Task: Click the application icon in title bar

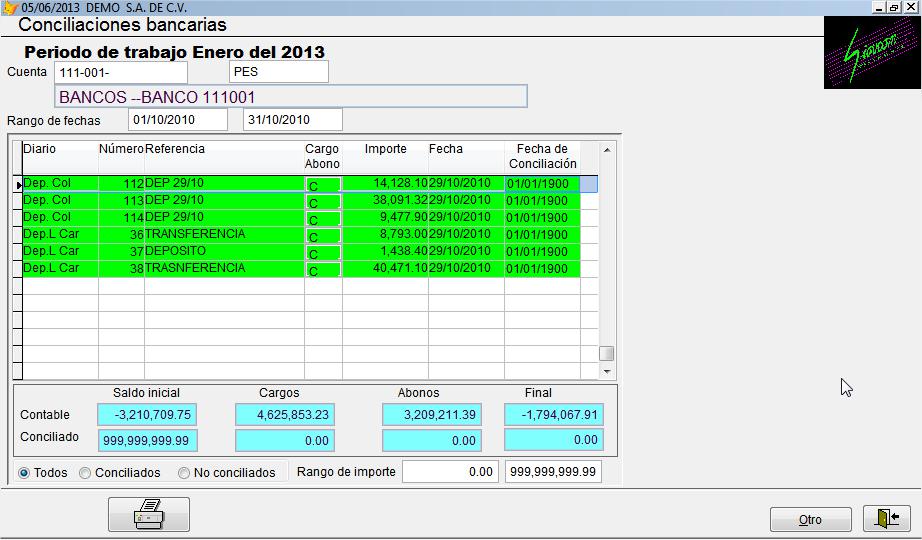Action: (9, 8)
